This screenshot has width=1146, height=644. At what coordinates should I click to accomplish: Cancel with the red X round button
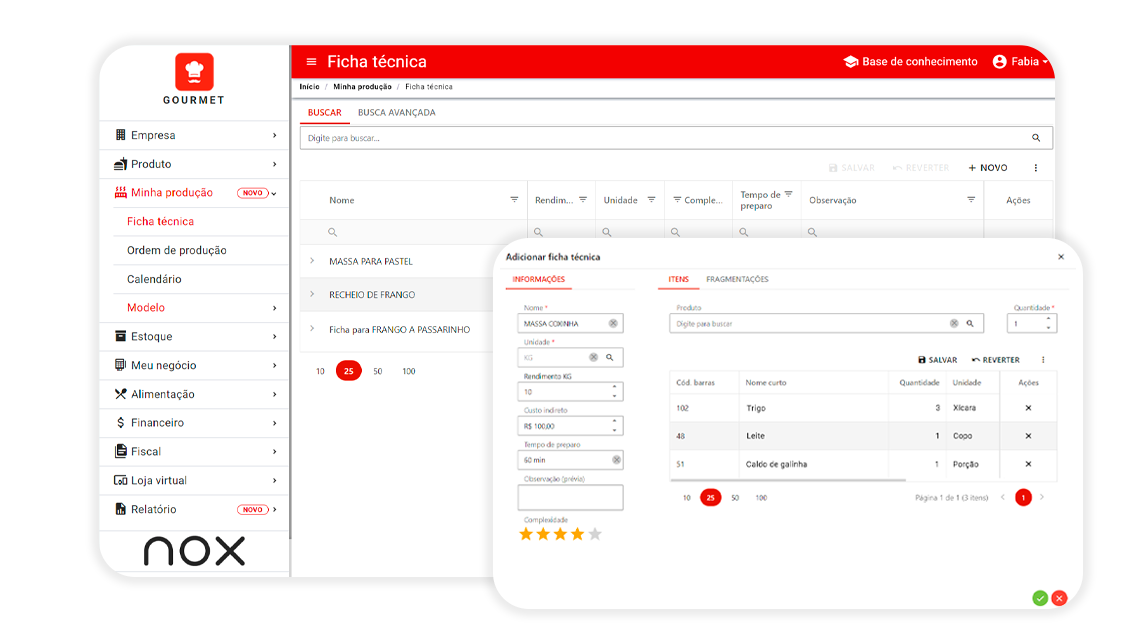[x=1060, y=598]
